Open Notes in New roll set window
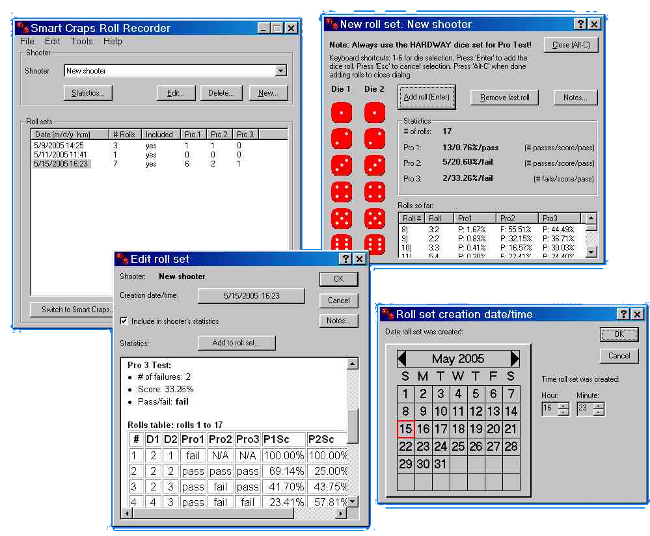Image resolution: width=650 pixels, height=536 pixels. click(x=575, y=97)
